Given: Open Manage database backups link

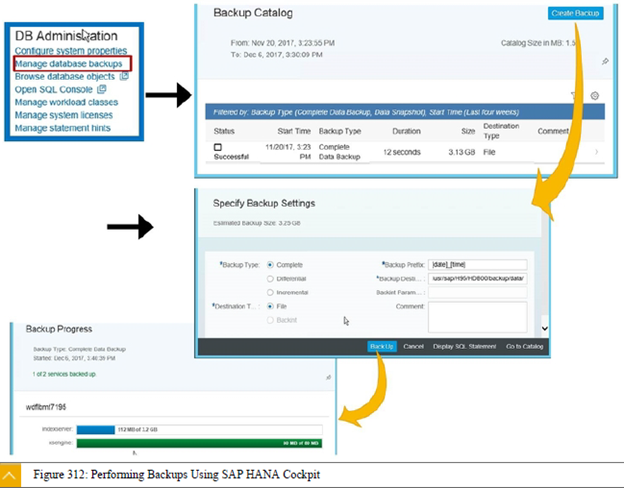Looking at the screenshot, I should pyautogui.click(x=68, y=64).
